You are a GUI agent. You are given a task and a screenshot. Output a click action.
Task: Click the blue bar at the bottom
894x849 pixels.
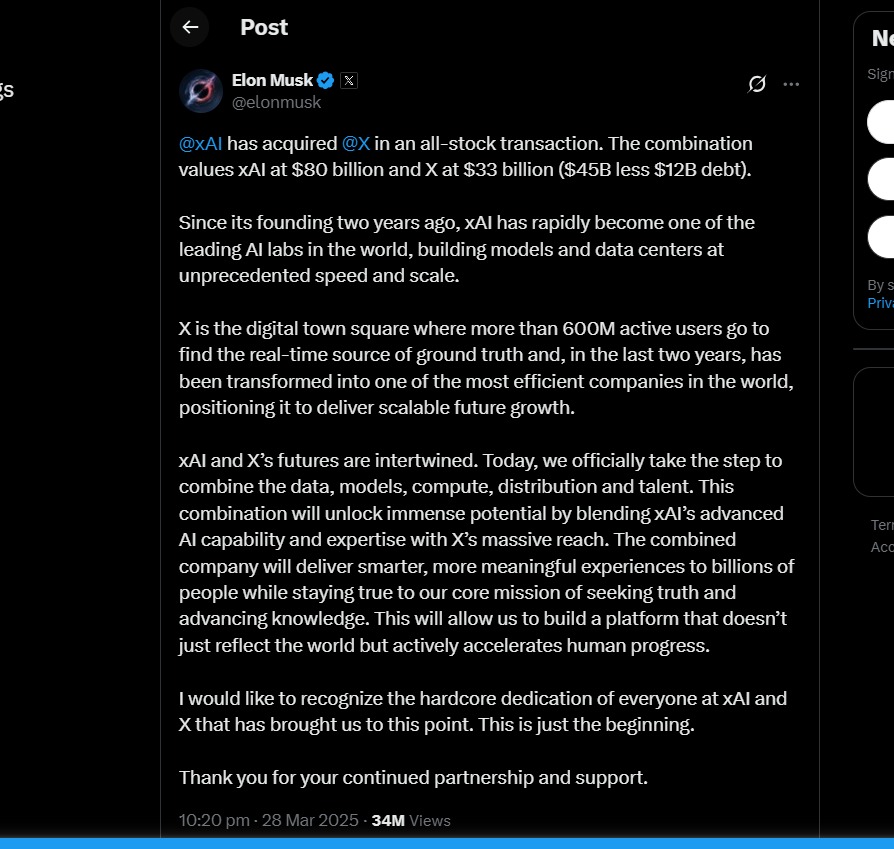(x=447, y=842)
